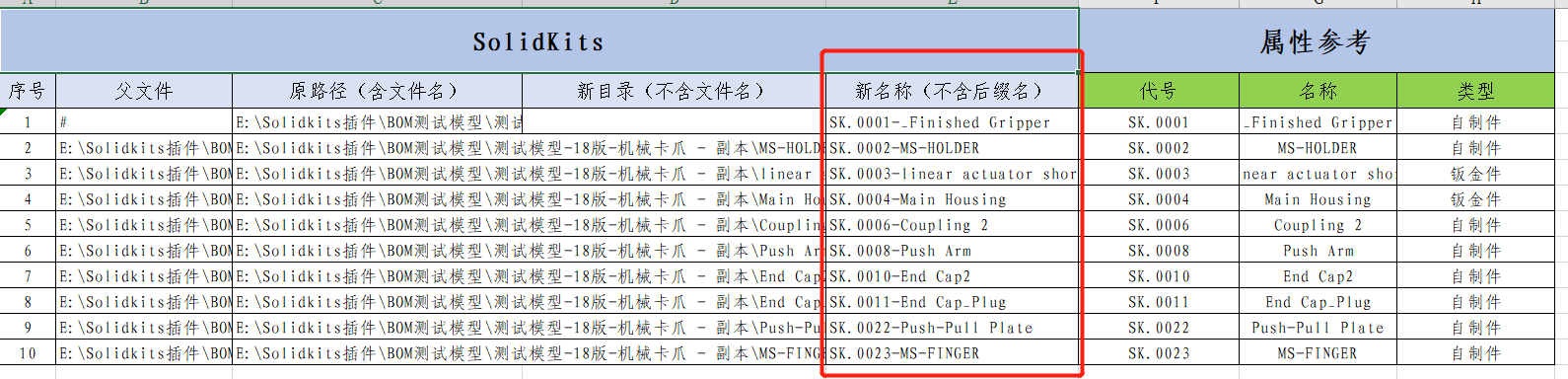Select path cell ending 副本\Push Ar
Screen dimensions: 1568x379
(529, 251)
